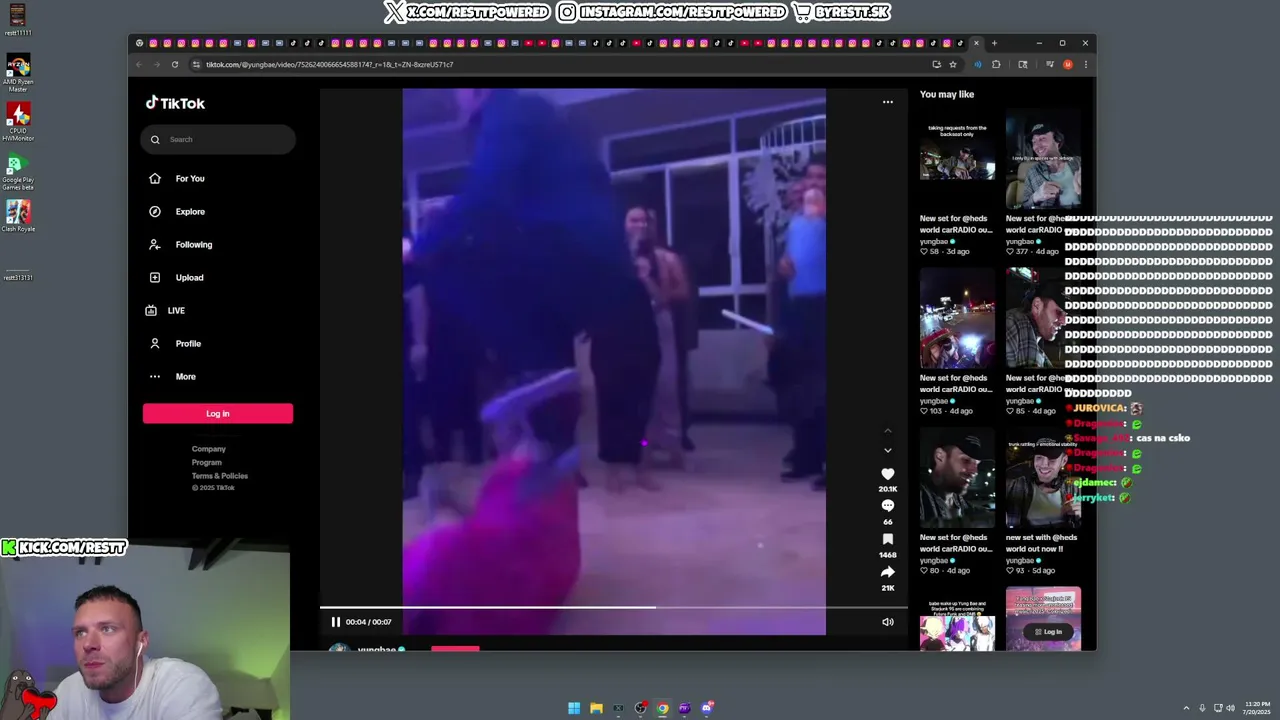
Task: Open the Windows Start menu
Action: click(x=574, y=708)
